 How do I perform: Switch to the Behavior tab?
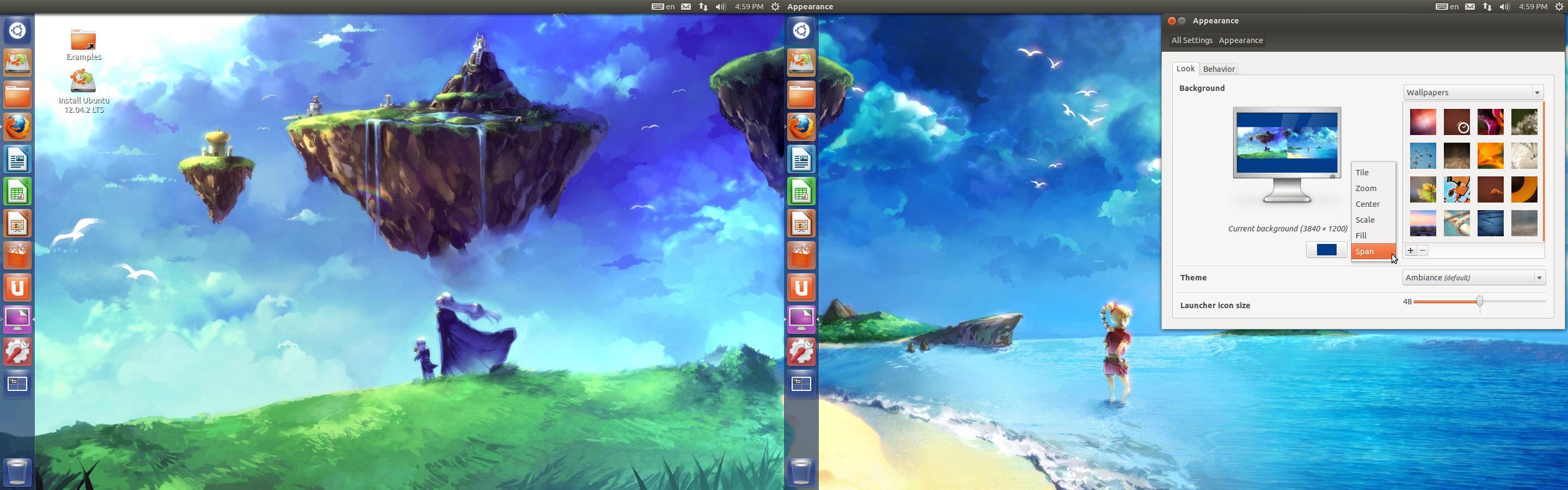[x=1218, y=69]
